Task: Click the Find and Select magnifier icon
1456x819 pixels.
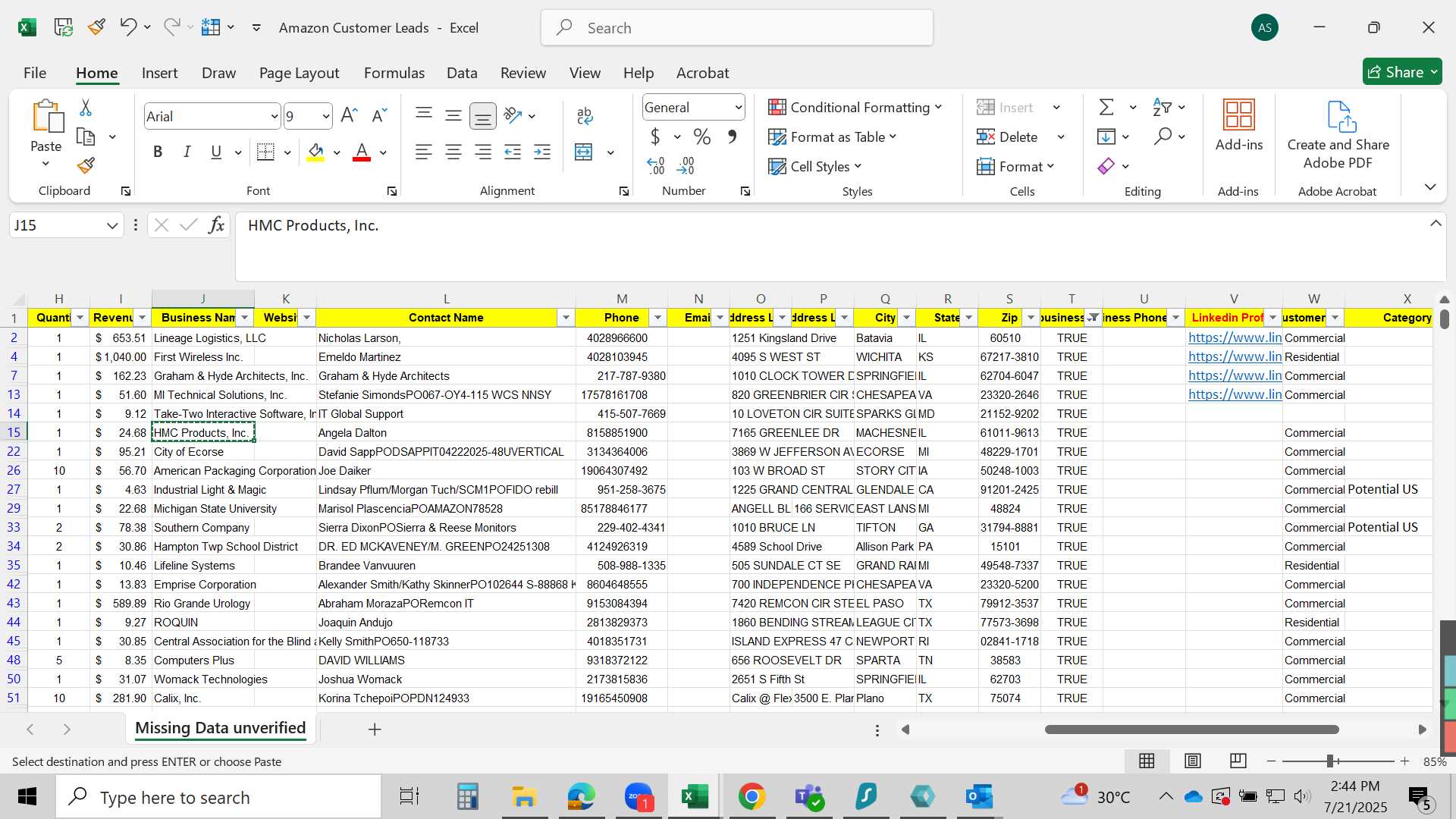Action: click(1163, 136)
